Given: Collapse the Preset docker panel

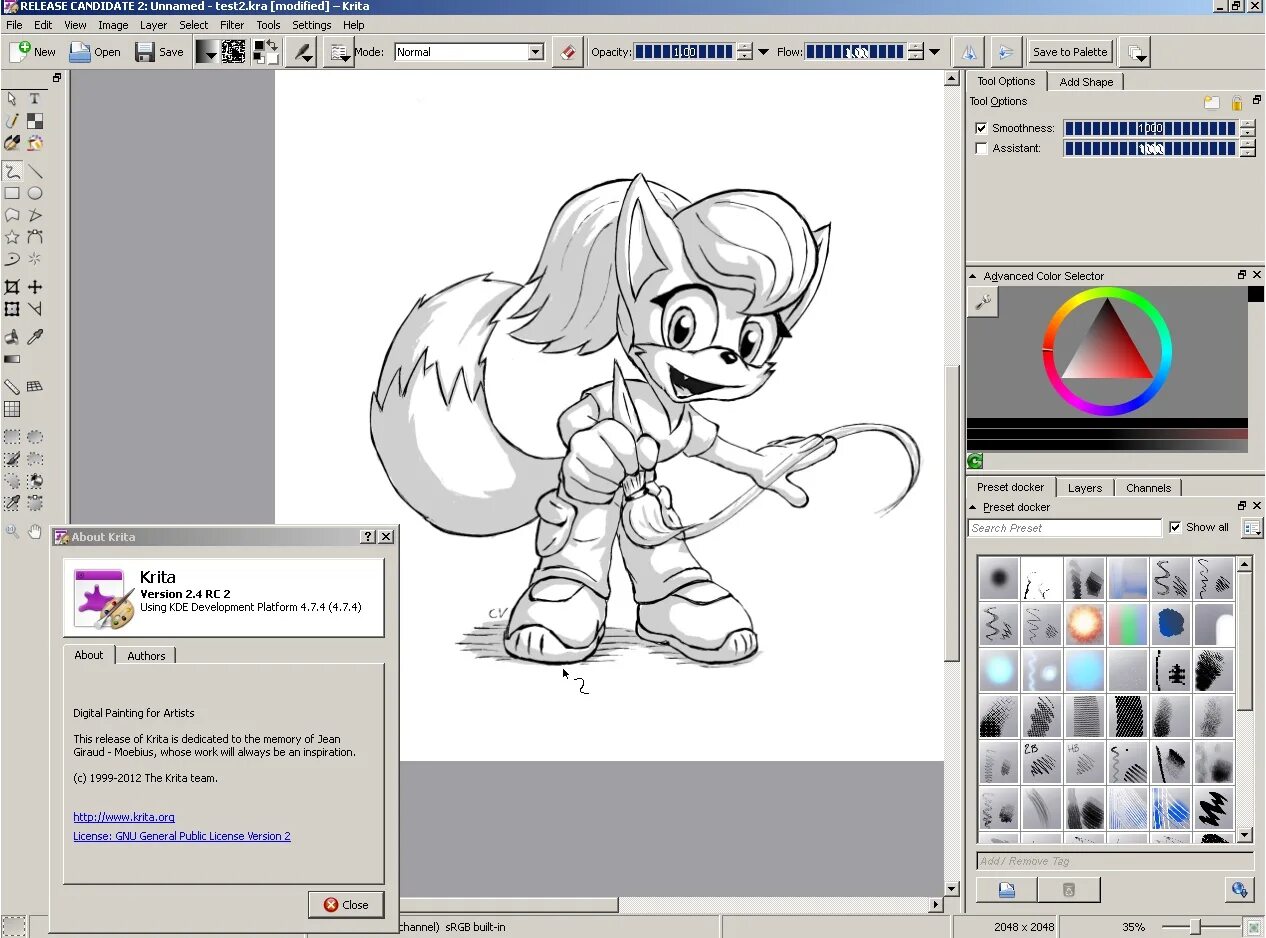Looking at the screenshot, I should (x=973, y=507).
